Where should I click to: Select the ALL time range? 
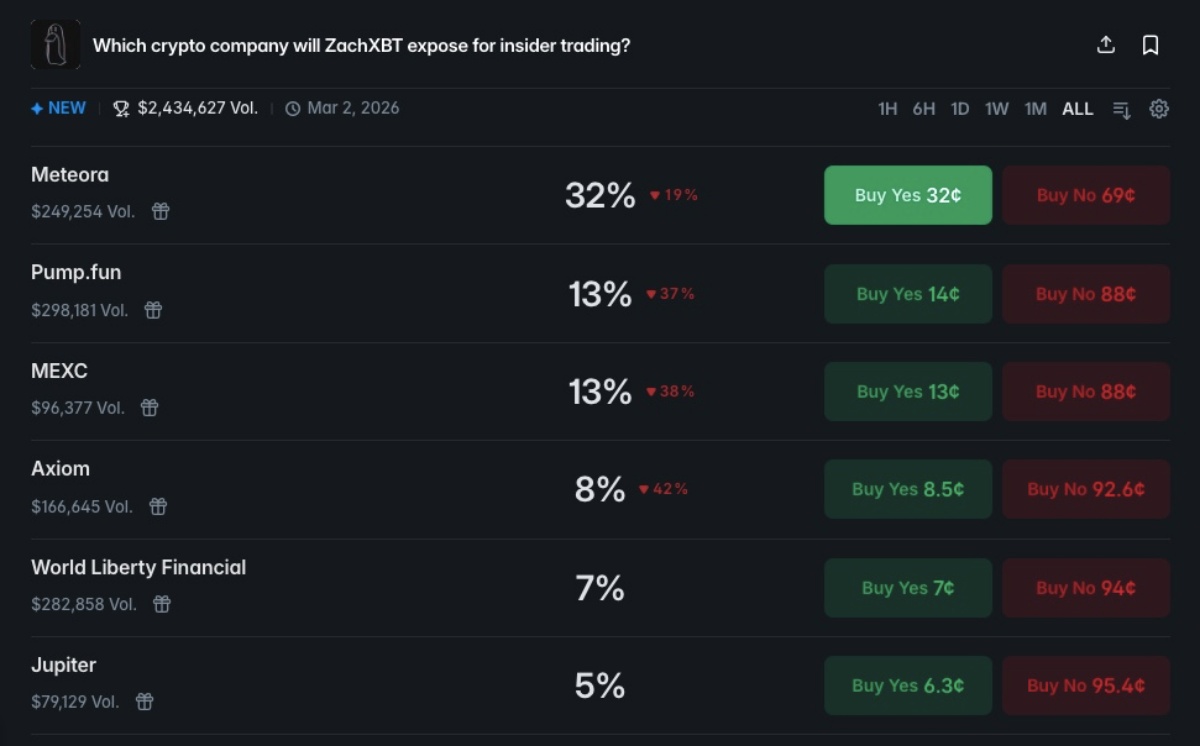click(x=1077, y=109)
